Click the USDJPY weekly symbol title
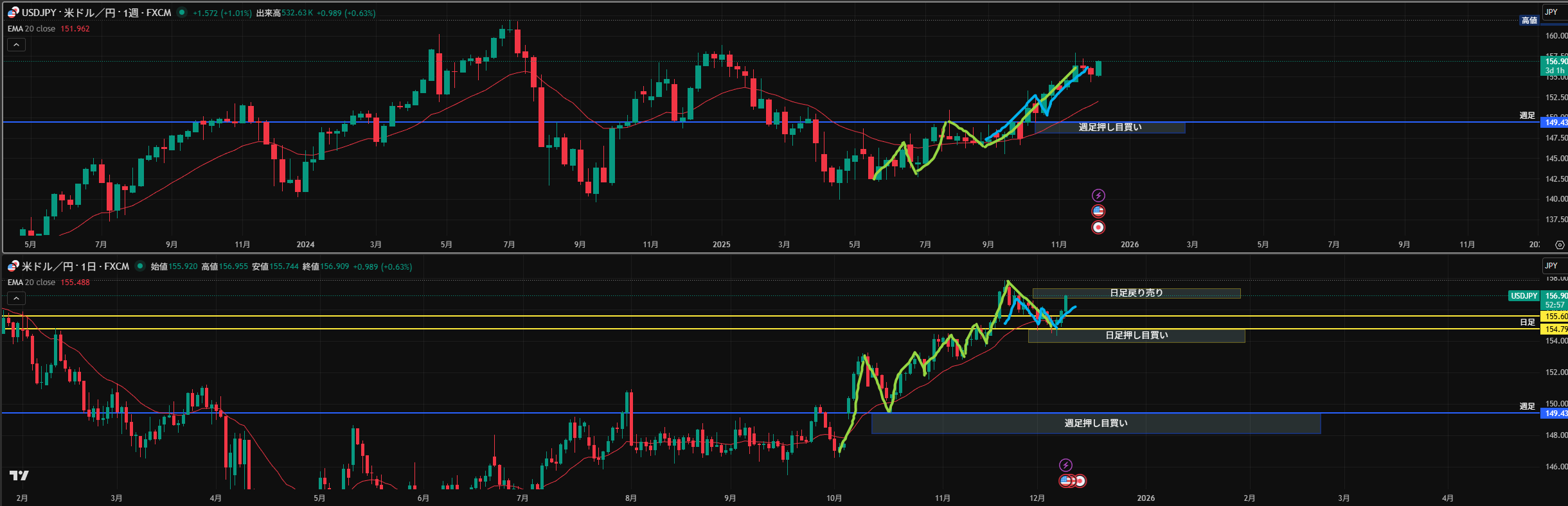 (x=96, y=12)
